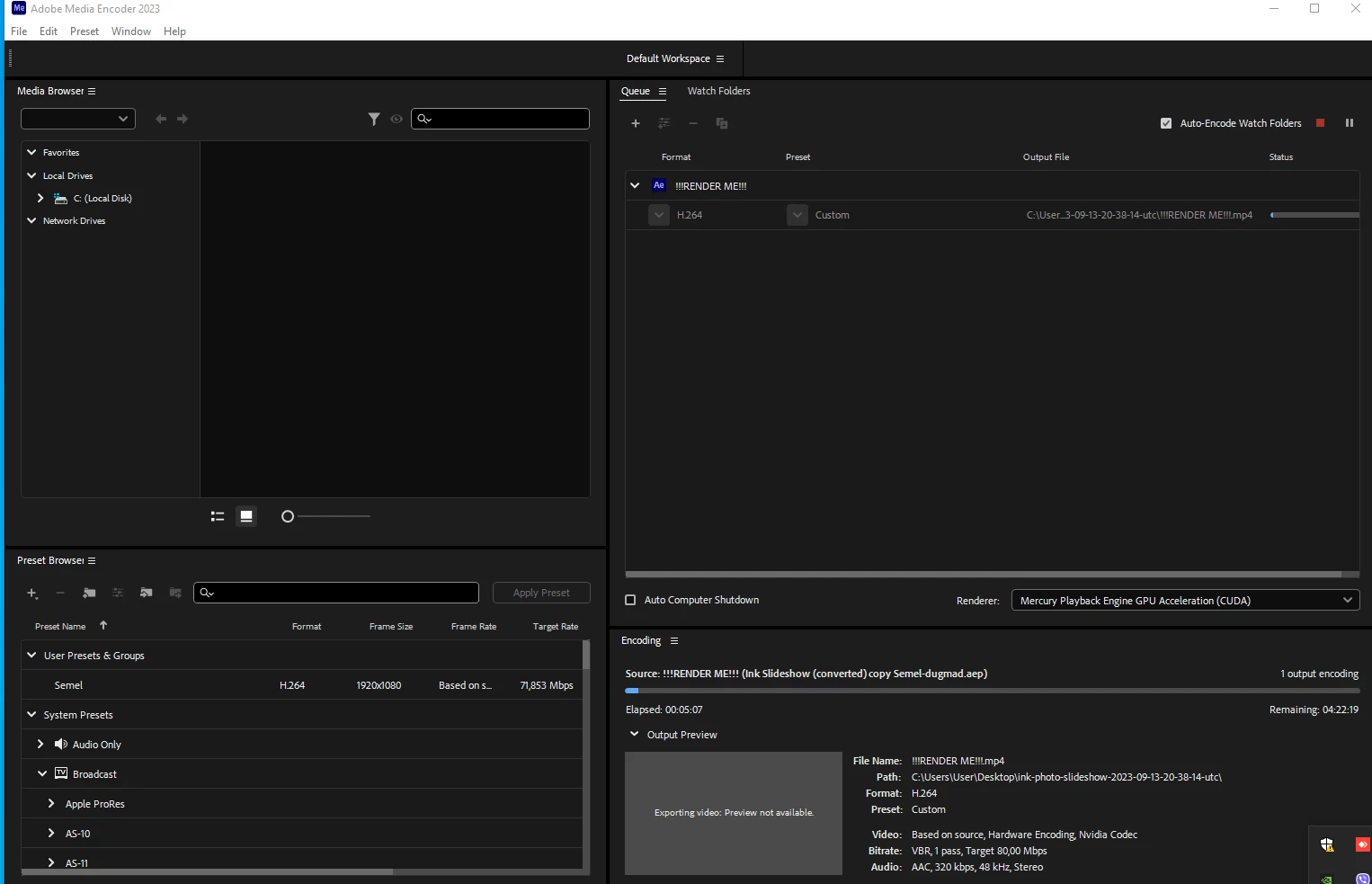Viewport: 1372px width, 884px height.
Task: Open Help menu
Action: [x=174, y=31]
